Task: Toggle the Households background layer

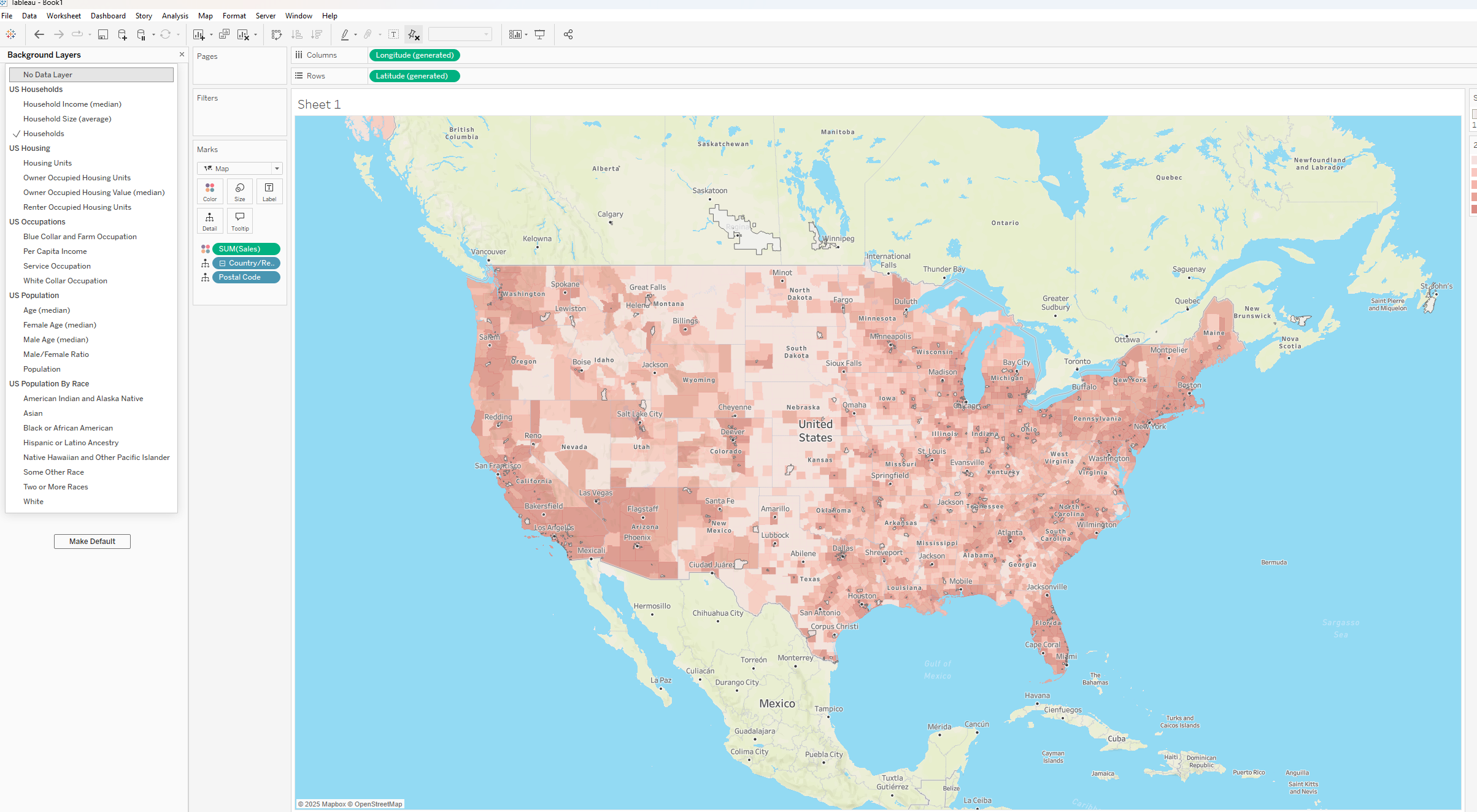Action: tap(44, 134)
